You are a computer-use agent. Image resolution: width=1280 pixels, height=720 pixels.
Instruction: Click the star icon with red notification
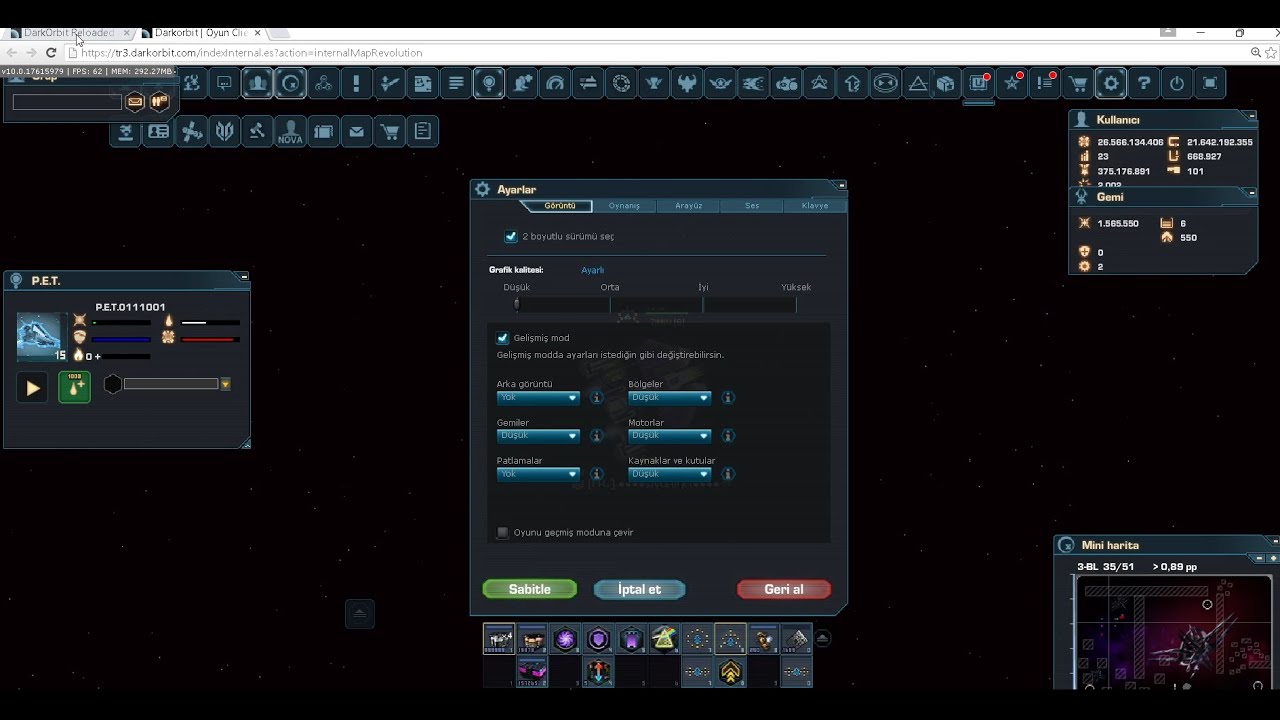(x=1012, y=84)
